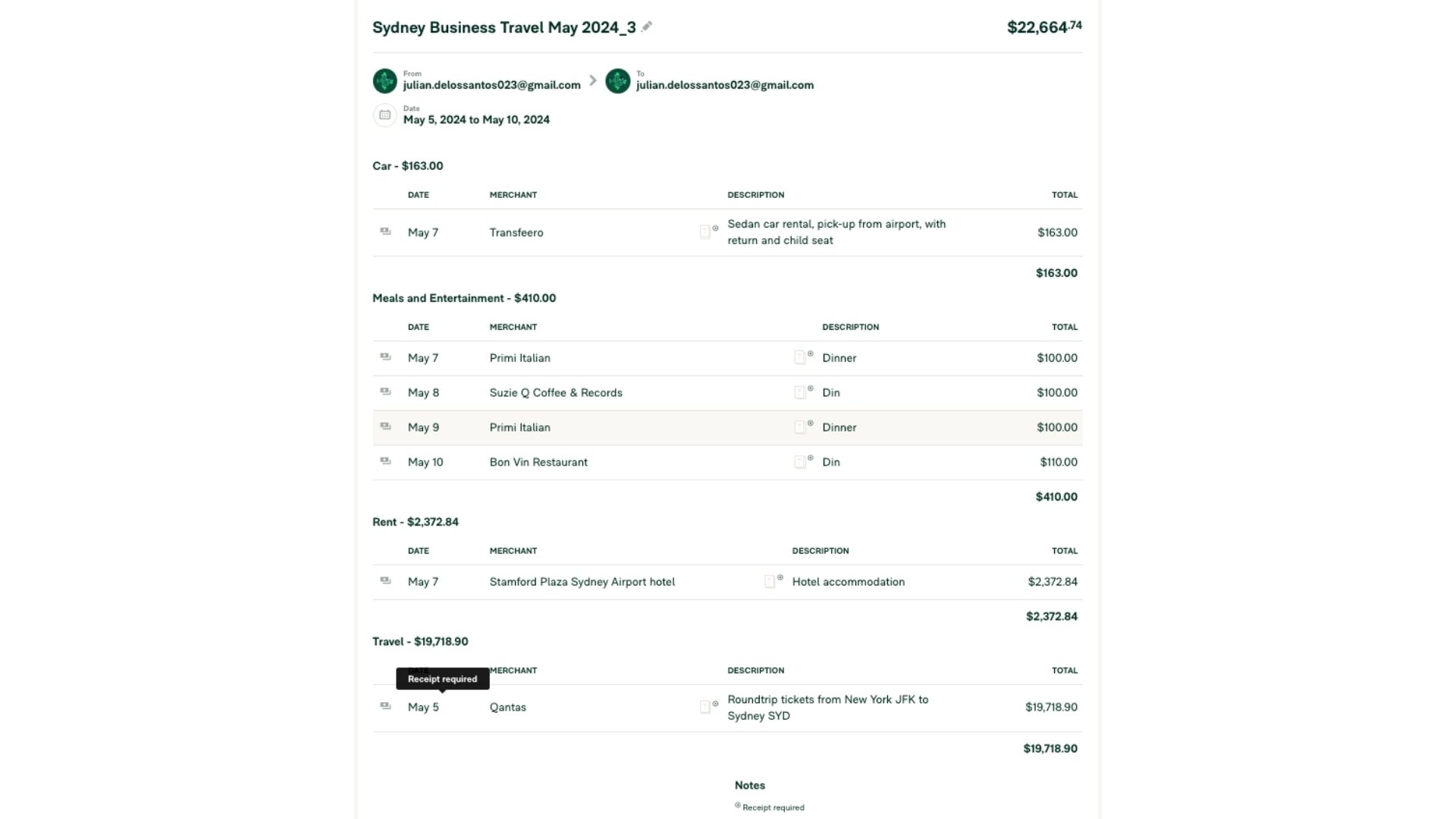The width and height of the screenshot is (1456, 819).
Task: Click the expense icon left of May 10 row
Action: pyautogui.click(x=385, y=461)
